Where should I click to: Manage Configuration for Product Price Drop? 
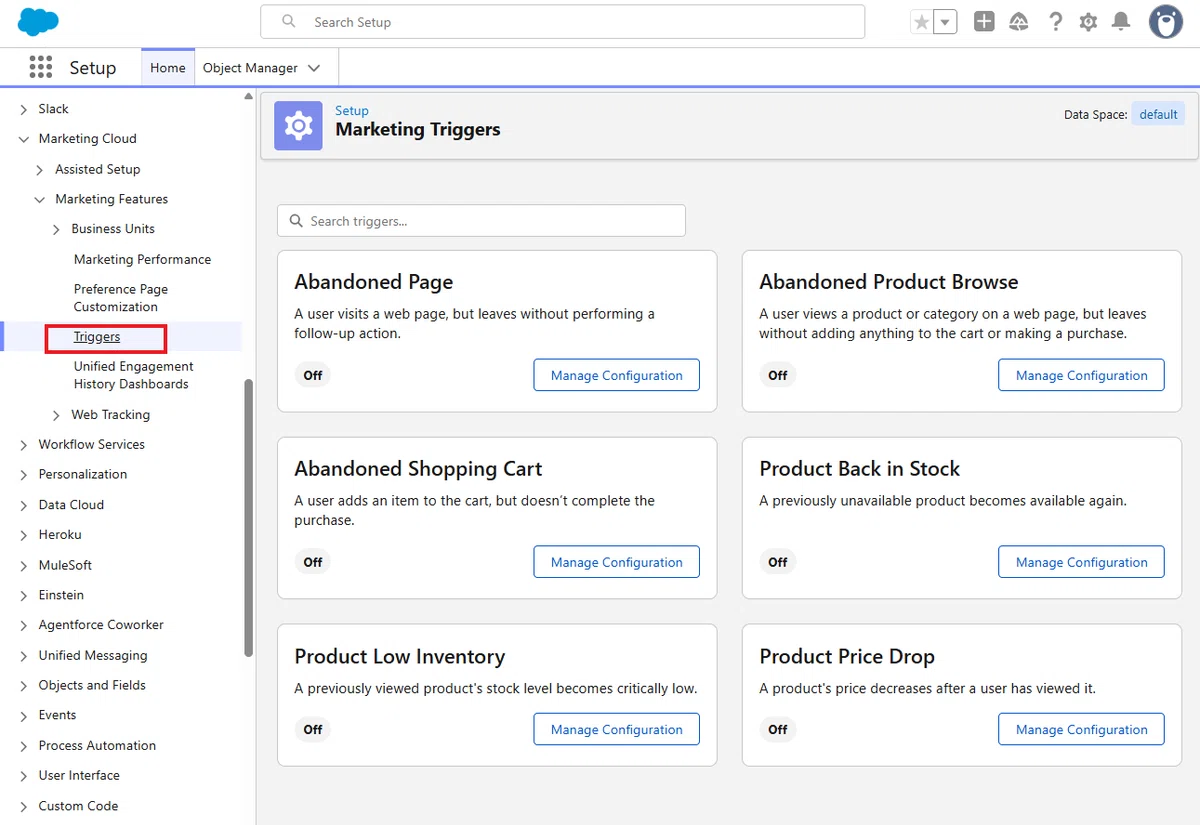pyautogui.click(x=1081, y=729)
